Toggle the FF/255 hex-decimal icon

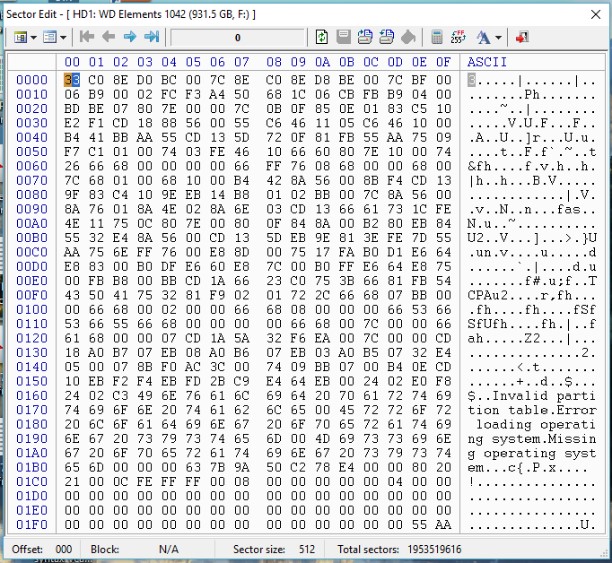pos(458,37)
